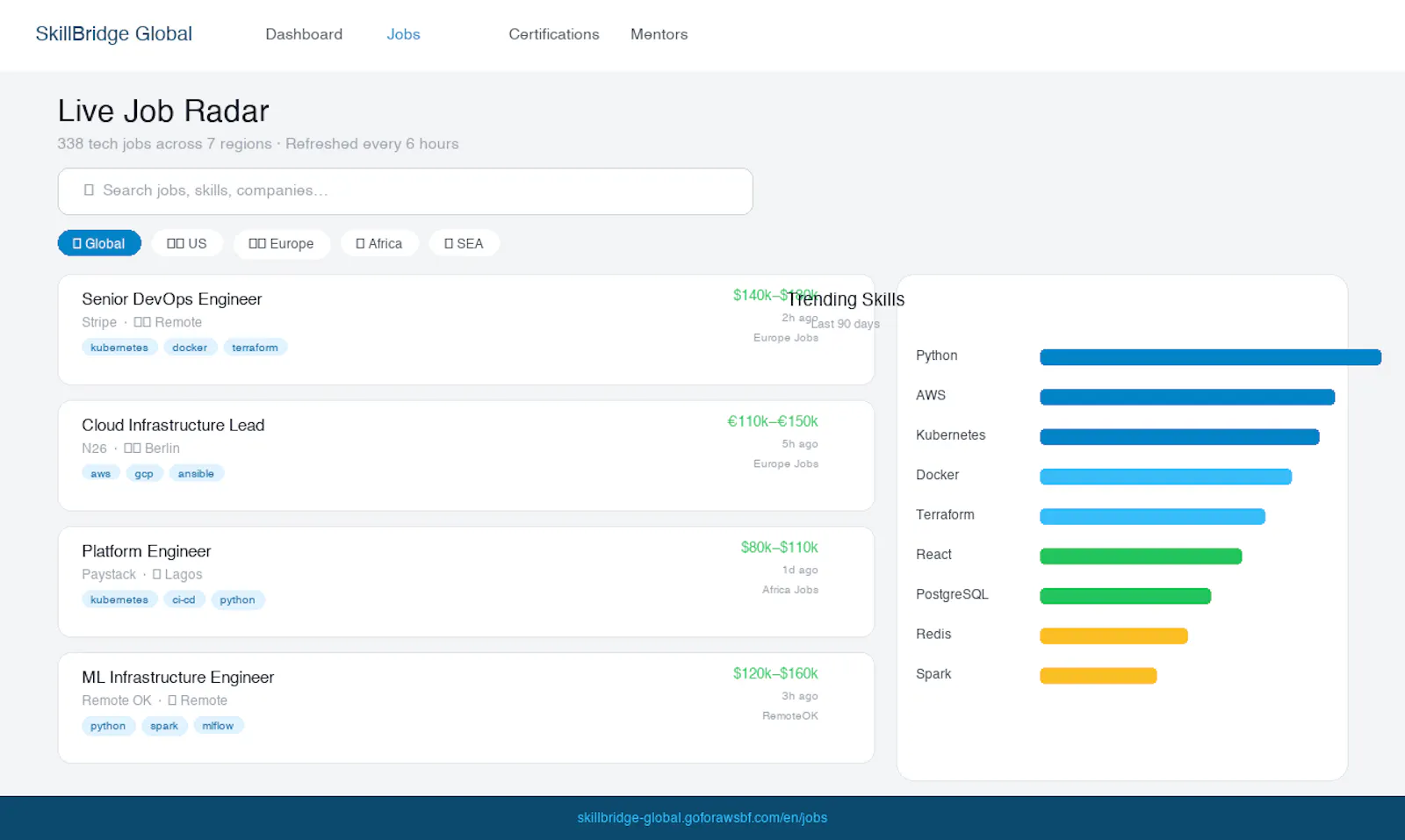Image resolution: width=1405 pixels, height=840 pixels.
Task: Click the mlflow skill tag
Action: point(218,726)
